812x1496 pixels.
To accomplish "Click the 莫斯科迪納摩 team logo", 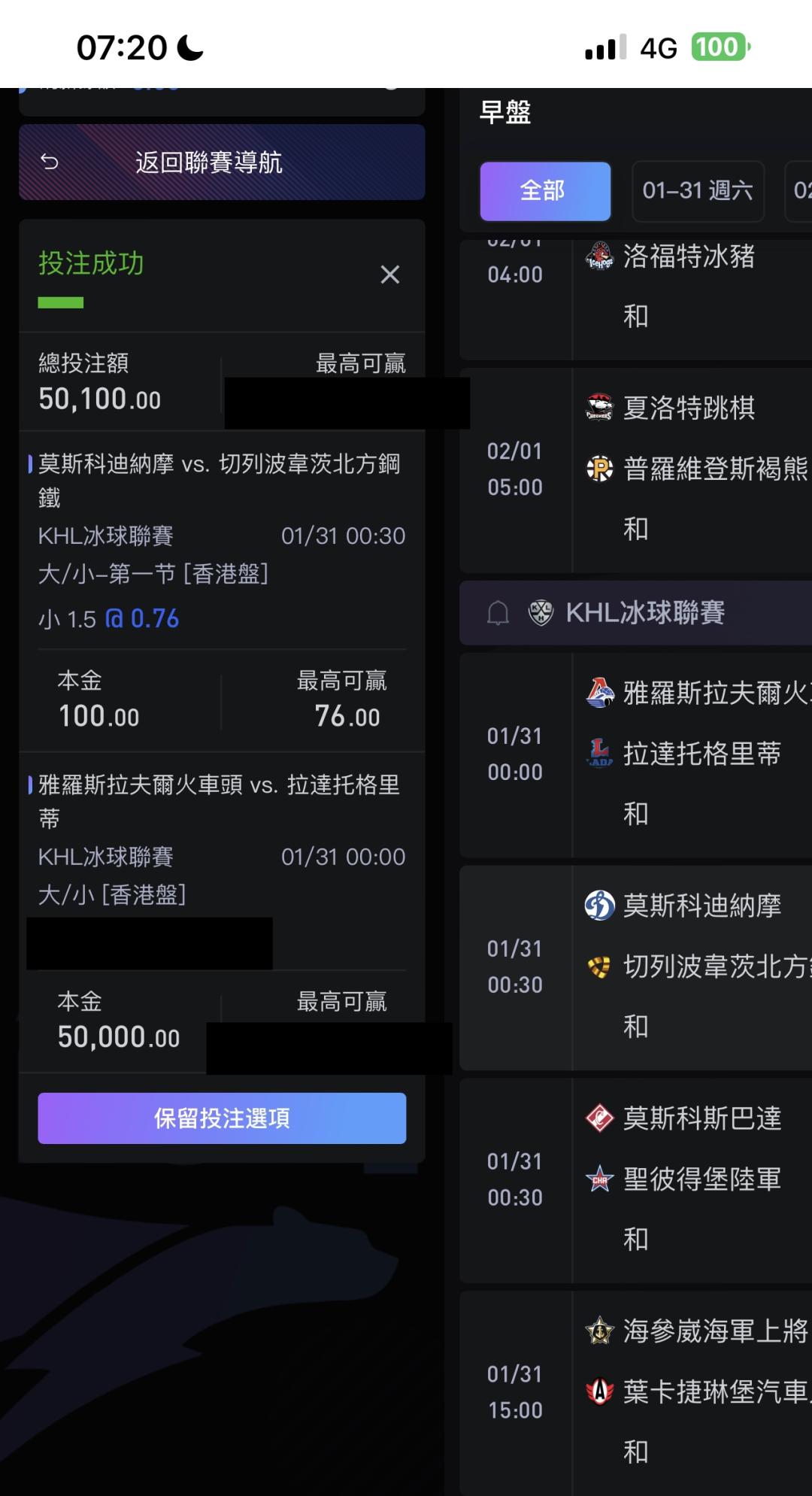I will click(x=599, y=905).
